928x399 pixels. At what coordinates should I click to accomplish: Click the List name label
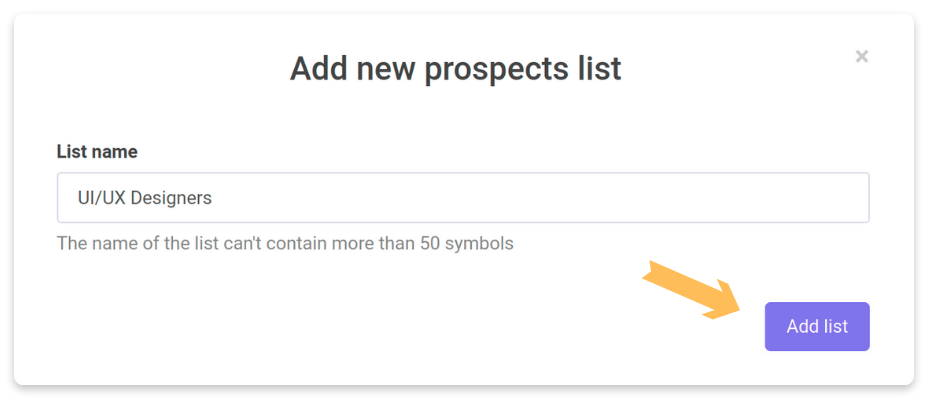97,152
